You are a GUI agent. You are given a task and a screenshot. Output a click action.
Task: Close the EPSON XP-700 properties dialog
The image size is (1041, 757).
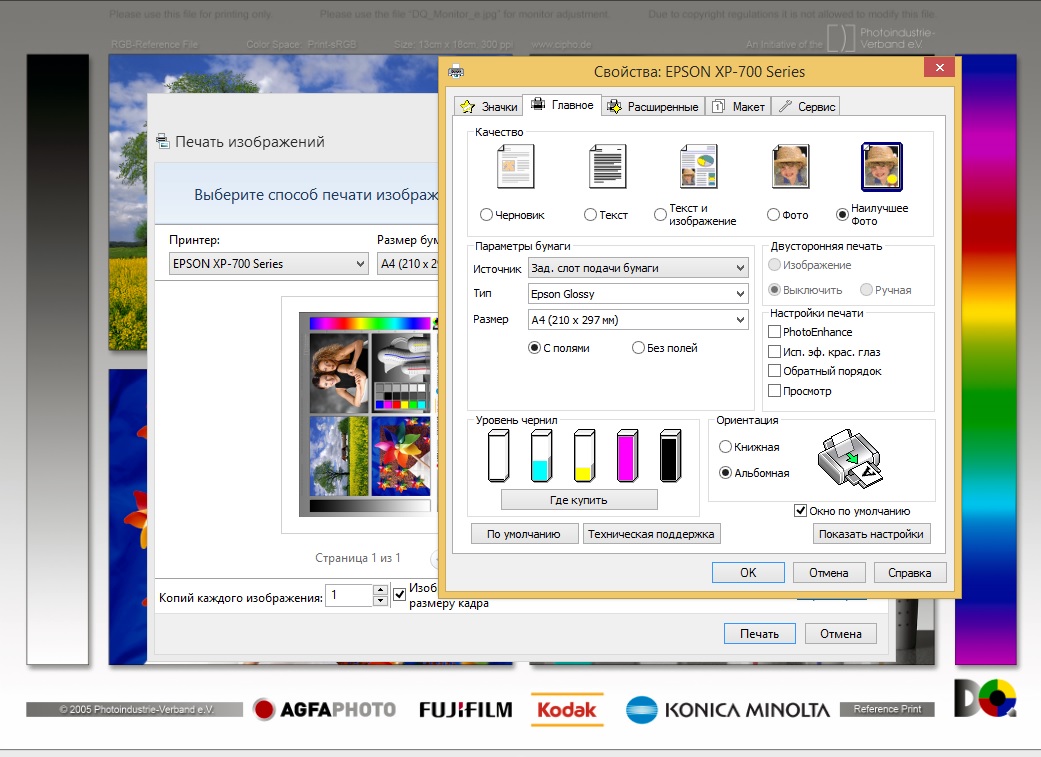[x=939, y=67]
